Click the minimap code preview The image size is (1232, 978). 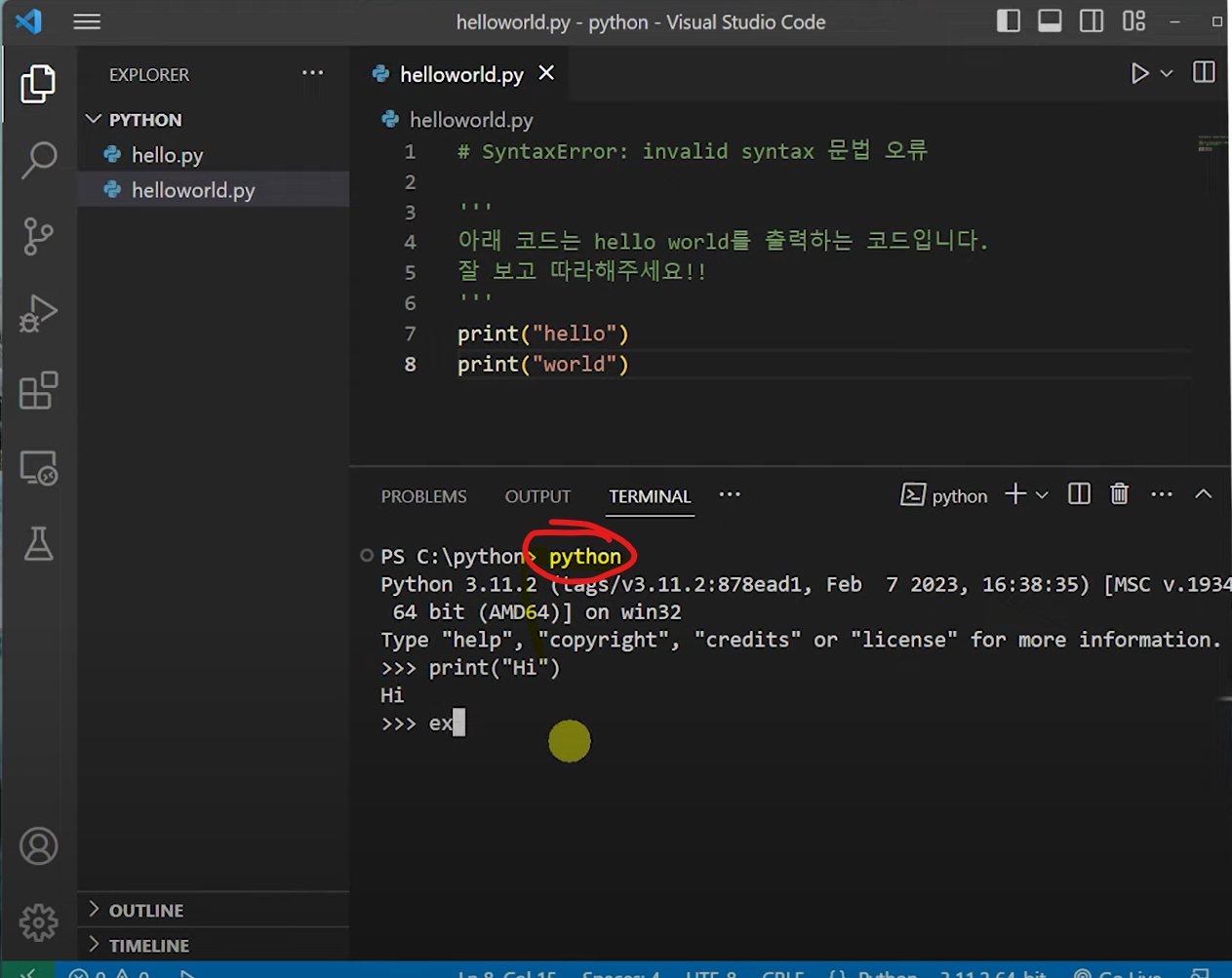click(x=1212, y=143)
